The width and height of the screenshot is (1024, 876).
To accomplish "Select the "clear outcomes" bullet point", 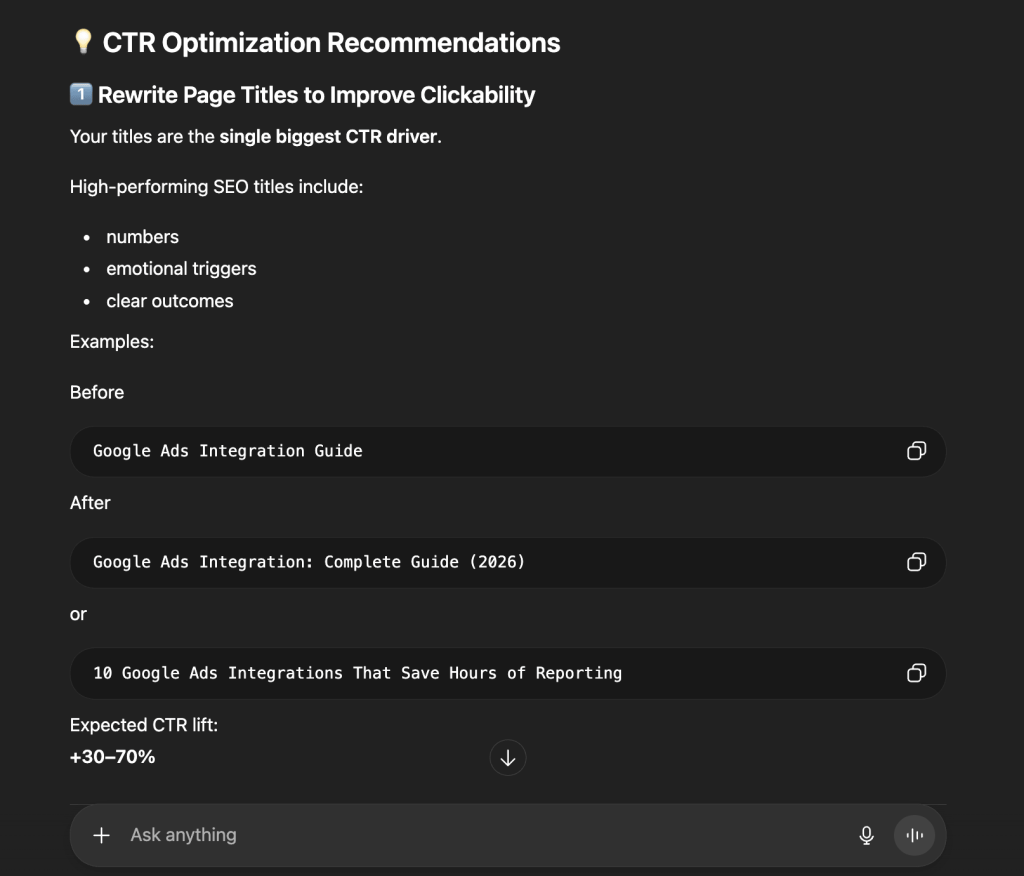I will pos(170,300).
